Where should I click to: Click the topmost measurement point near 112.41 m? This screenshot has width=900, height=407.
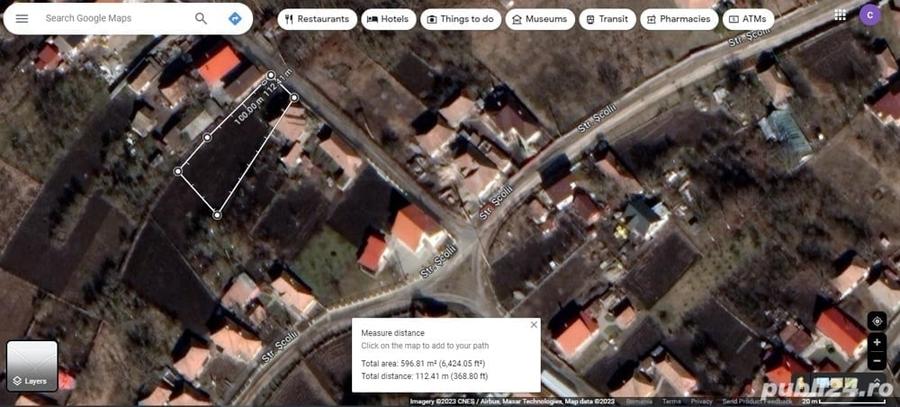pyautogui.click(x=271, y=75)
